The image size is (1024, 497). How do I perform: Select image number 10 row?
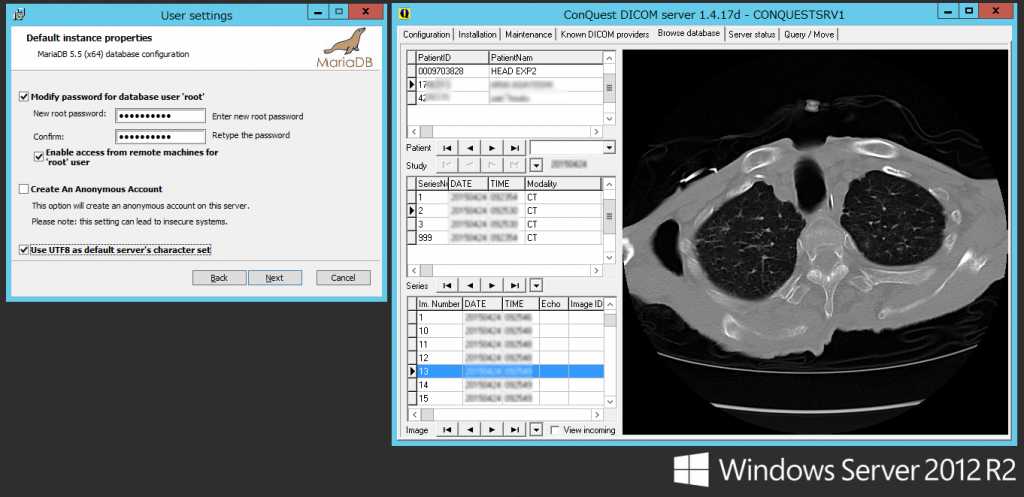(x=505, y=331)
